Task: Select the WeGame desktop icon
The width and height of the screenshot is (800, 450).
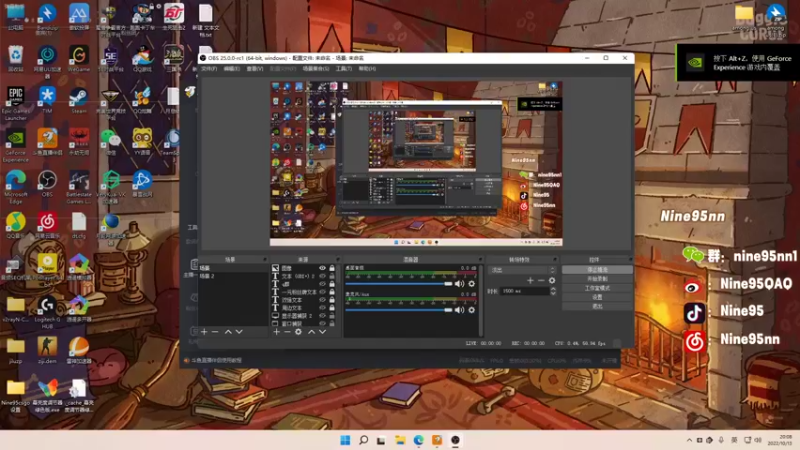Action: (79, 58)
